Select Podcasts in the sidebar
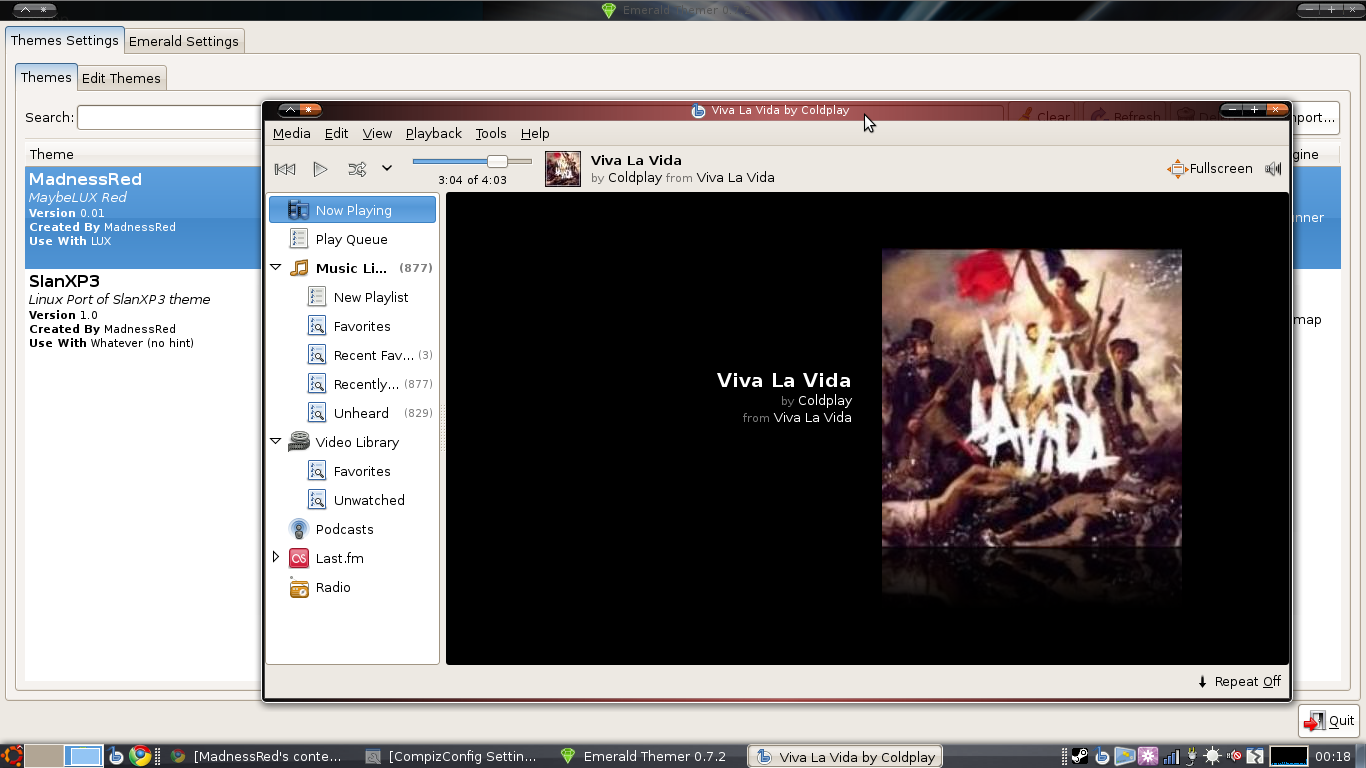 [344, 529]
